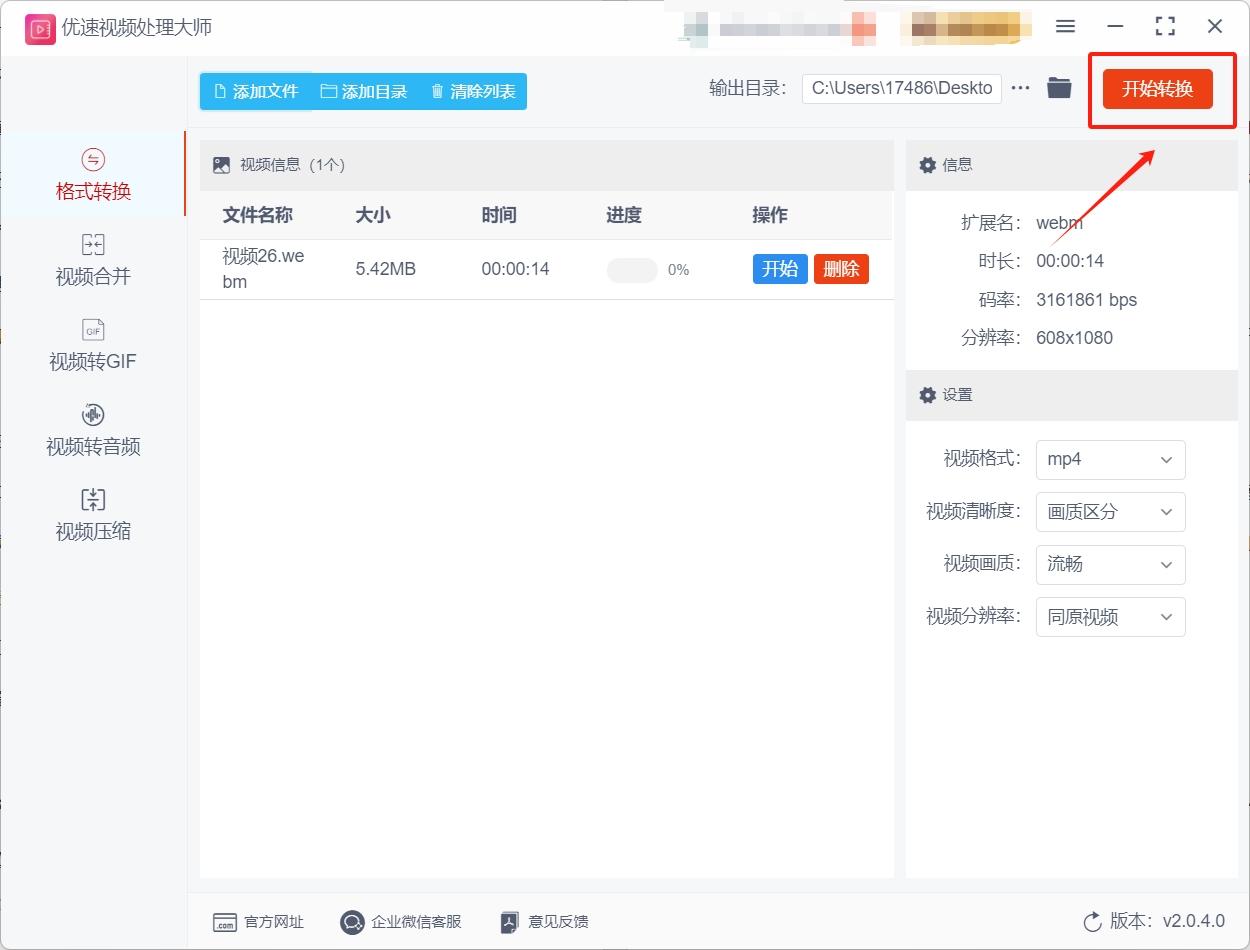Select the 视频压缩 function
The height and width of the screenshot is (950, 1250).
(92, 514)
